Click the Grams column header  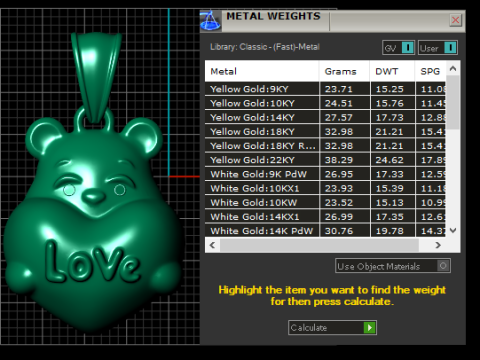click(x=344, y=71)
